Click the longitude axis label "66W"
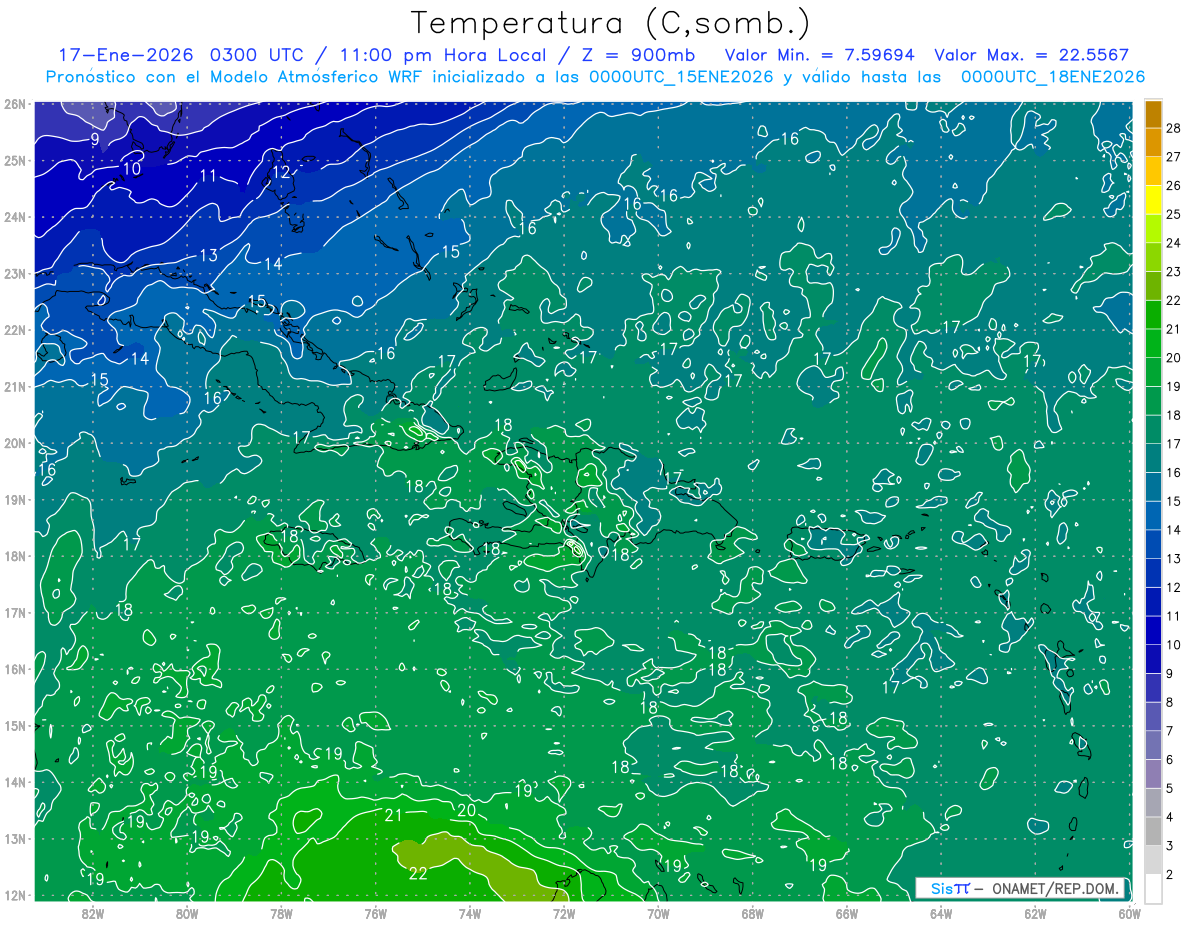This screenshot has height=927, width=1200. pyautogui.click(x=846, y=913)
